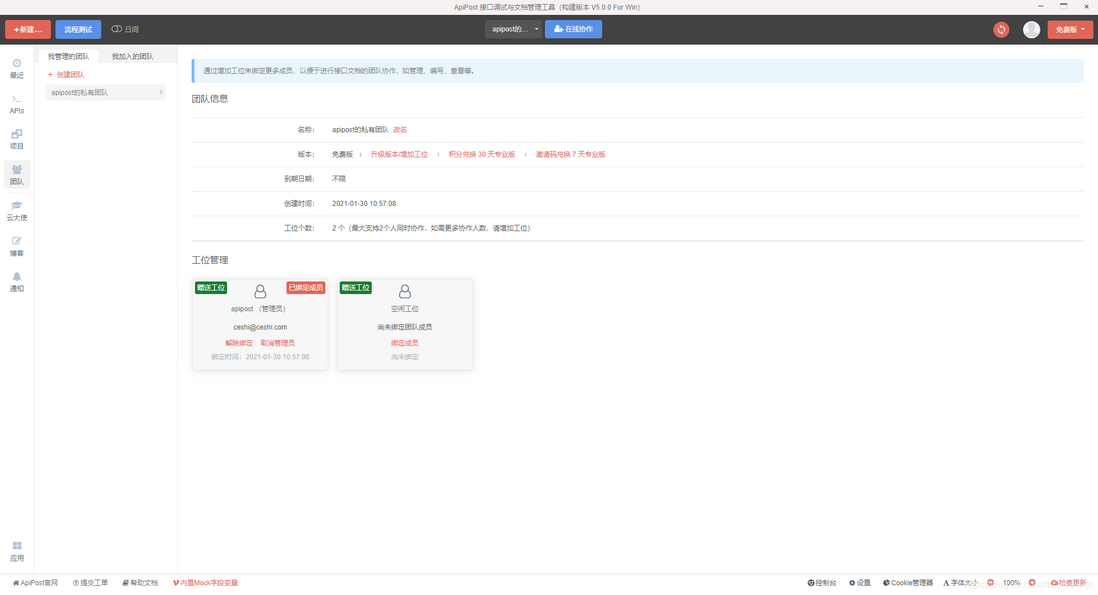This screenshot has width=1098, height=595.
Task: Click 邀请码兑换 7 天专业版 link
Action: point(571,154)
